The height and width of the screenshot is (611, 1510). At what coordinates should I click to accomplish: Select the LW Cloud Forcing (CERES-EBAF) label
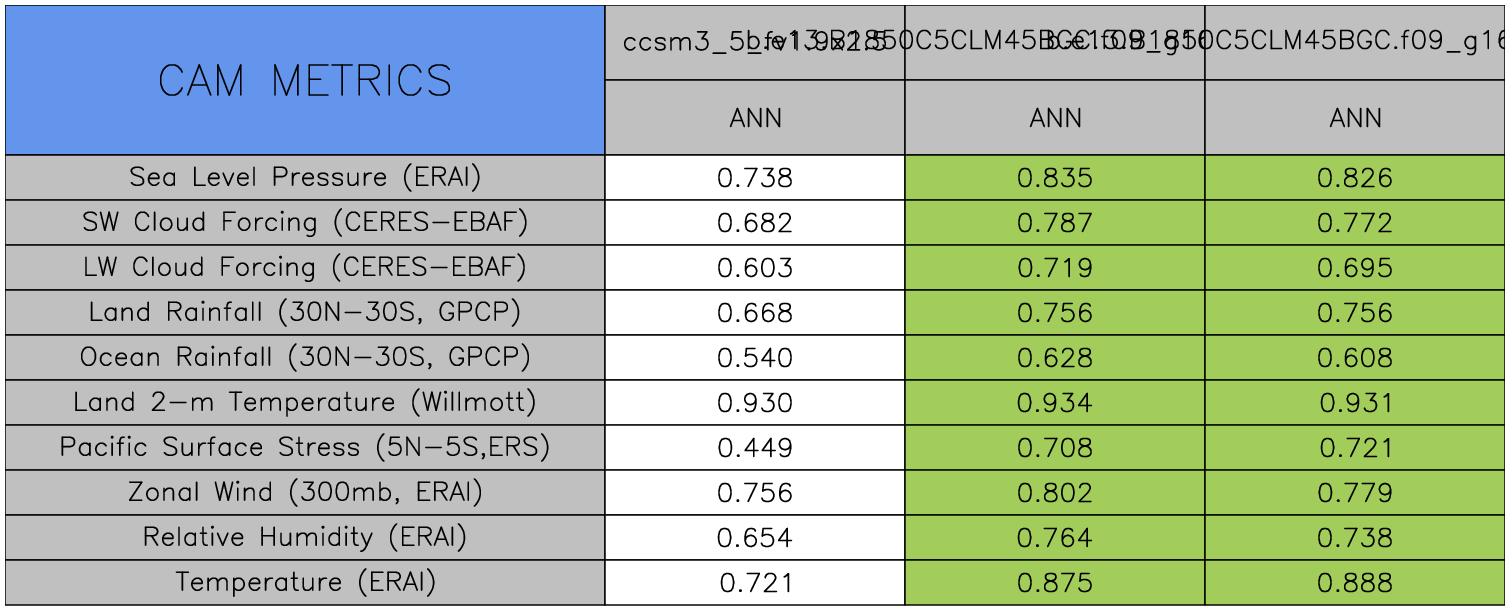[x=305, y=268]
